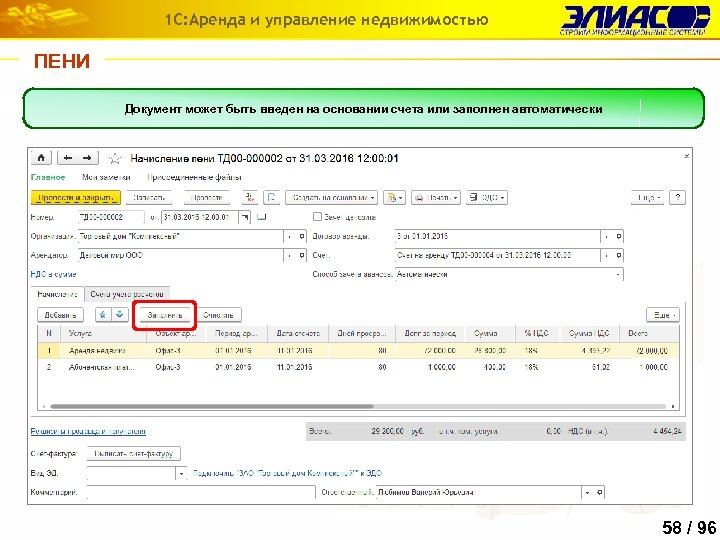Open the toolbar Еще menu at top right
720x540 pixels.
[647, 197]
